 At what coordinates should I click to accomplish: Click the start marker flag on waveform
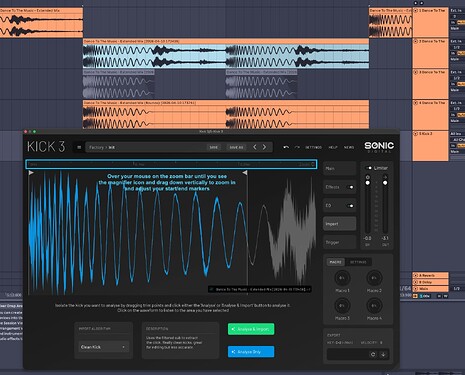[x=31, y=173]
